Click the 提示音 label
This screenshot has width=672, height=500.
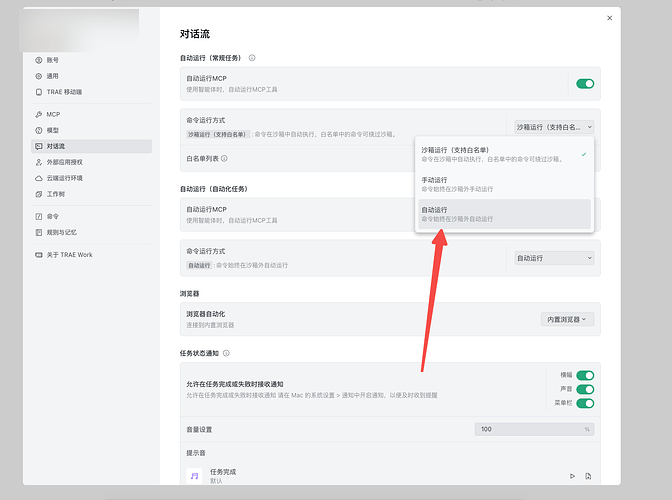195,453
